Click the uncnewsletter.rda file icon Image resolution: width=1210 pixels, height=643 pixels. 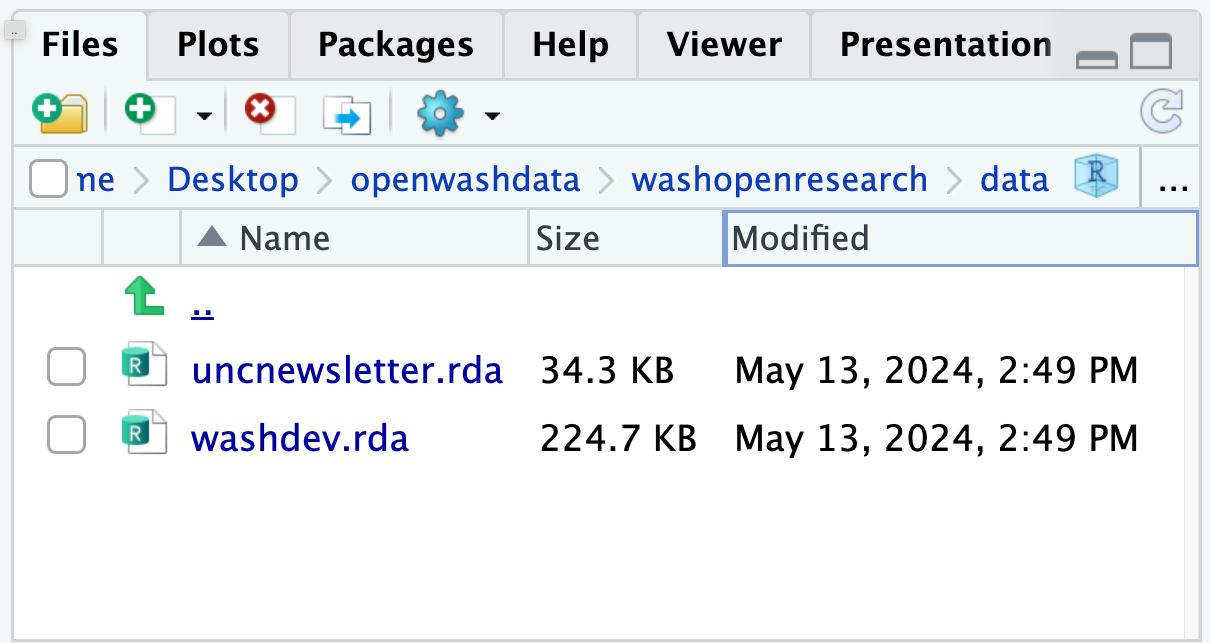coord(134,369)
